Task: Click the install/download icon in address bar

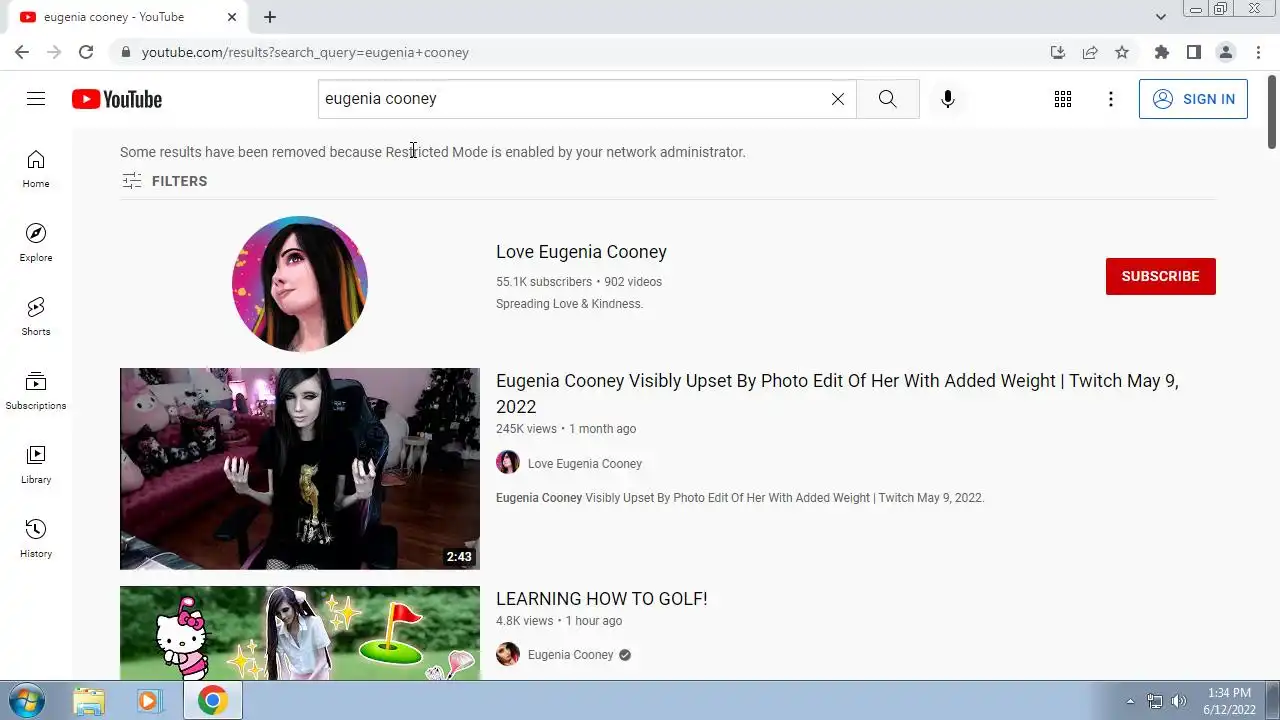Action: (x=1058, y=52)
